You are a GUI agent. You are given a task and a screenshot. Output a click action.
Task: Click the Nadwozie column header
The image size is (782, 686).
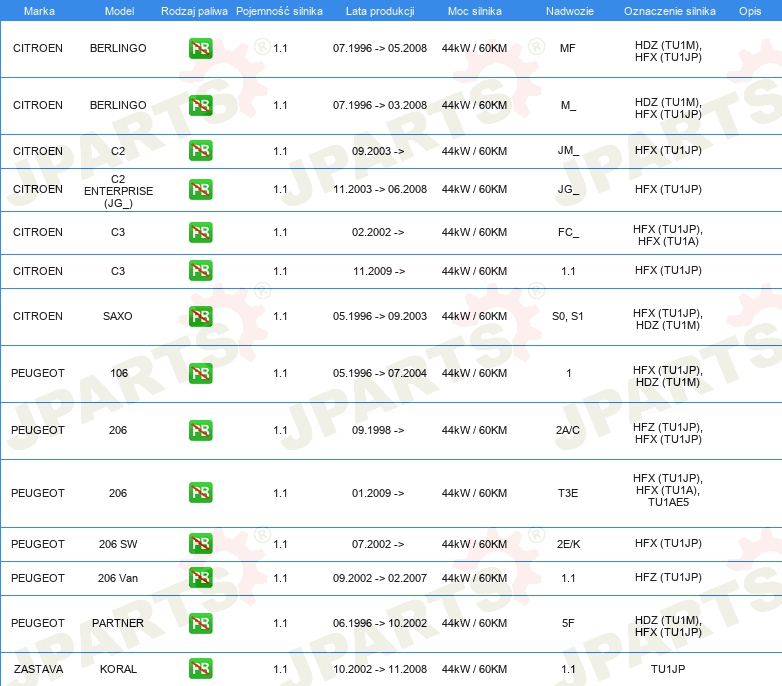[x=567, y=10]
